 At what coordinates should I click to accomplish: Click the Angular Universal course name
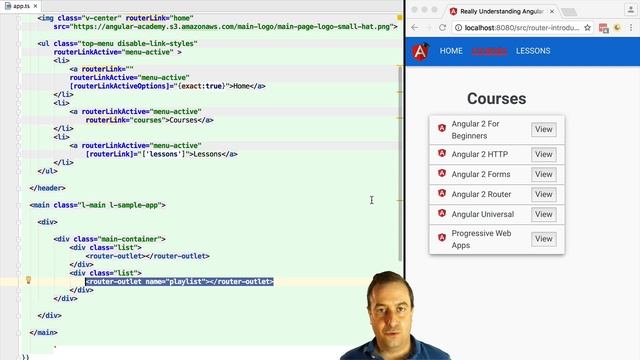(483, 214)
